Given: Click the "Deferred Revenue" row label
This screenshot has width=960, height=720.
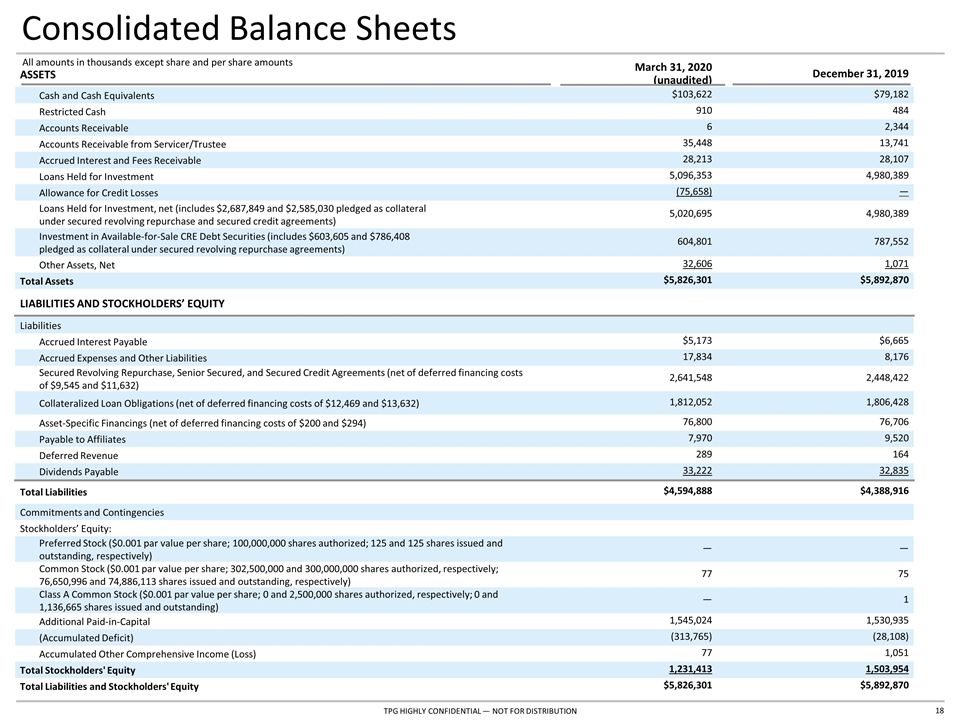Looking at the screenshot, I should point(78,456).
